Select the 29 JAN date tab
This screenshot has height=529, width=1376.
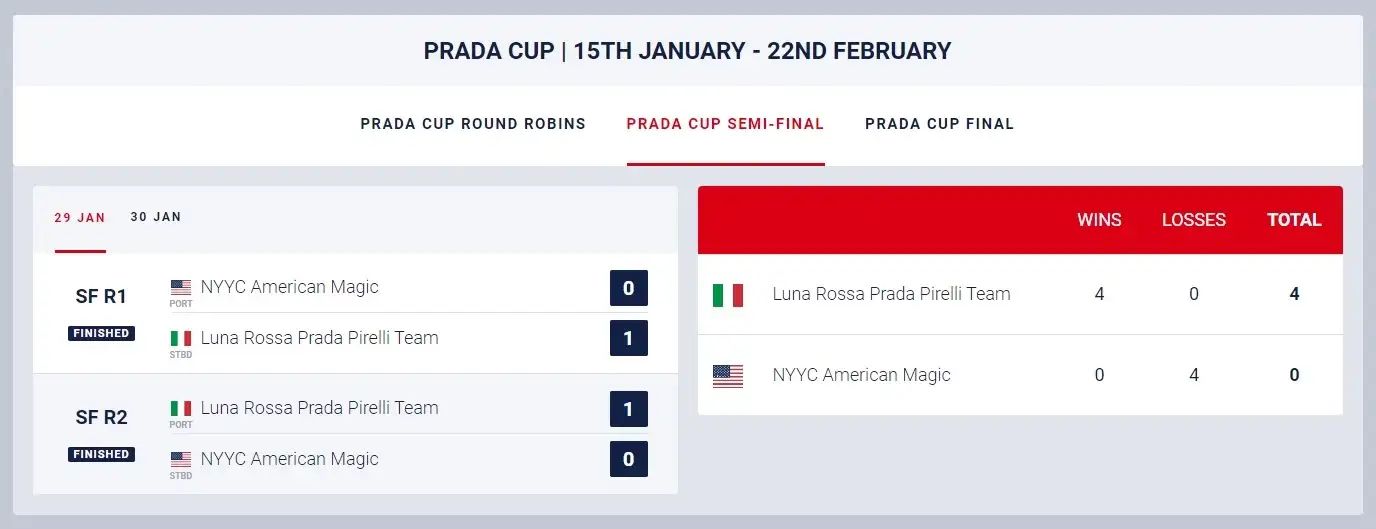click(x=80, y=217)
